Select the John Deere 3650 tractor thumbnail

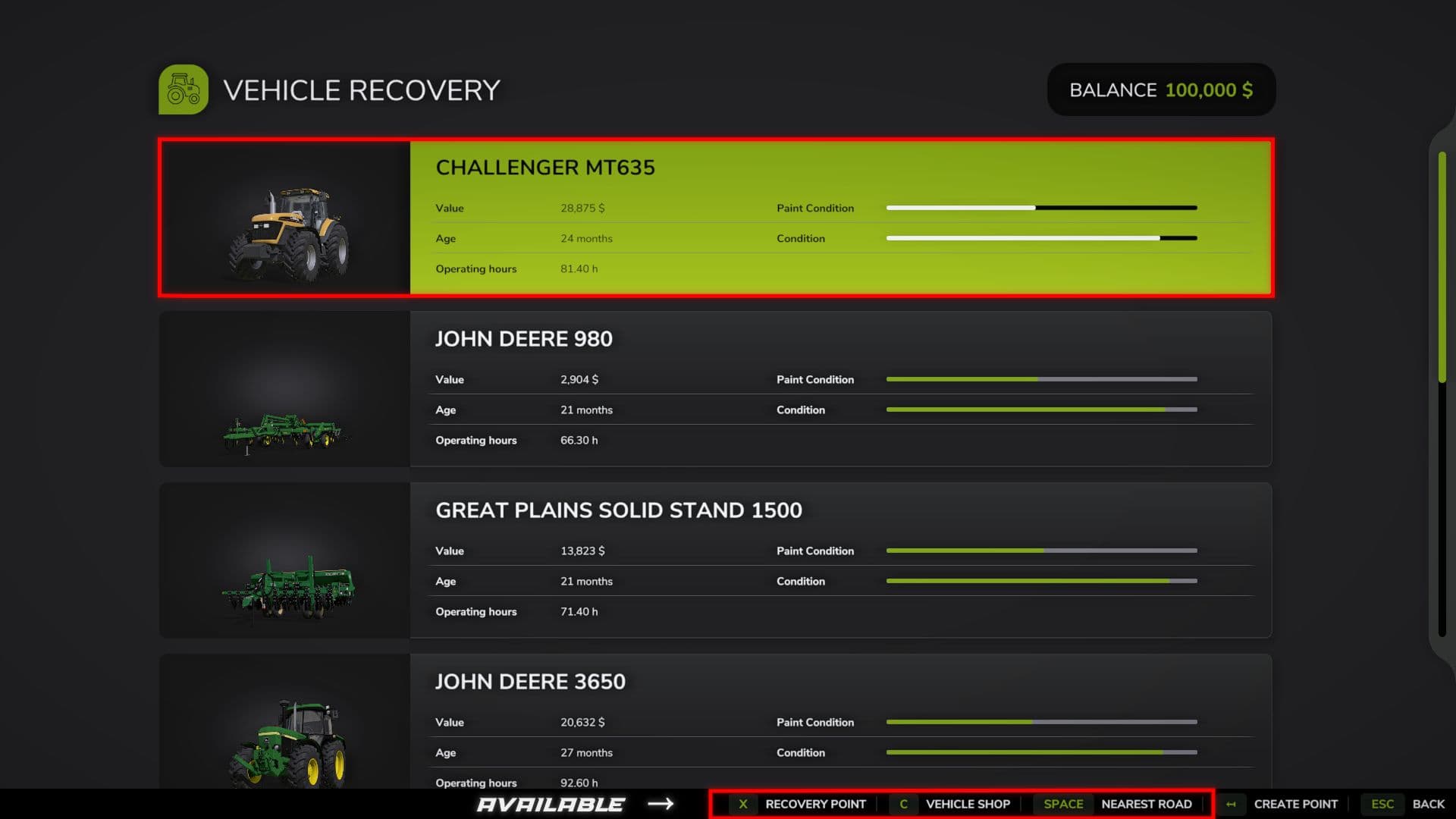(285, 722)
